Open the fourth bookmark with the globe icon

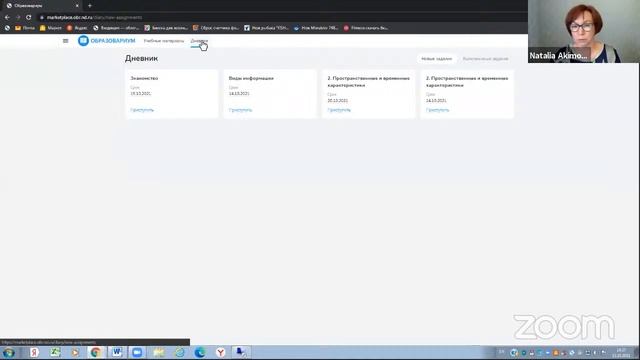116,28
